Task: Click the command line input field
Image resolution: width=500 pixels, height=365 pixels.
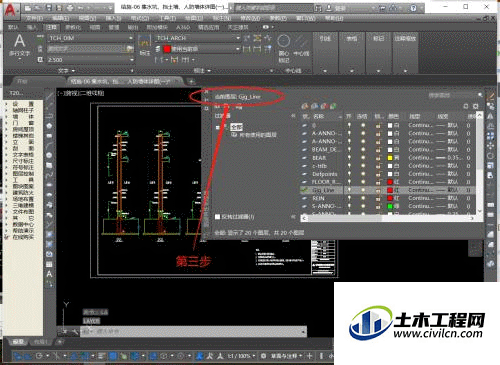Action: click(x=192, y=332)
